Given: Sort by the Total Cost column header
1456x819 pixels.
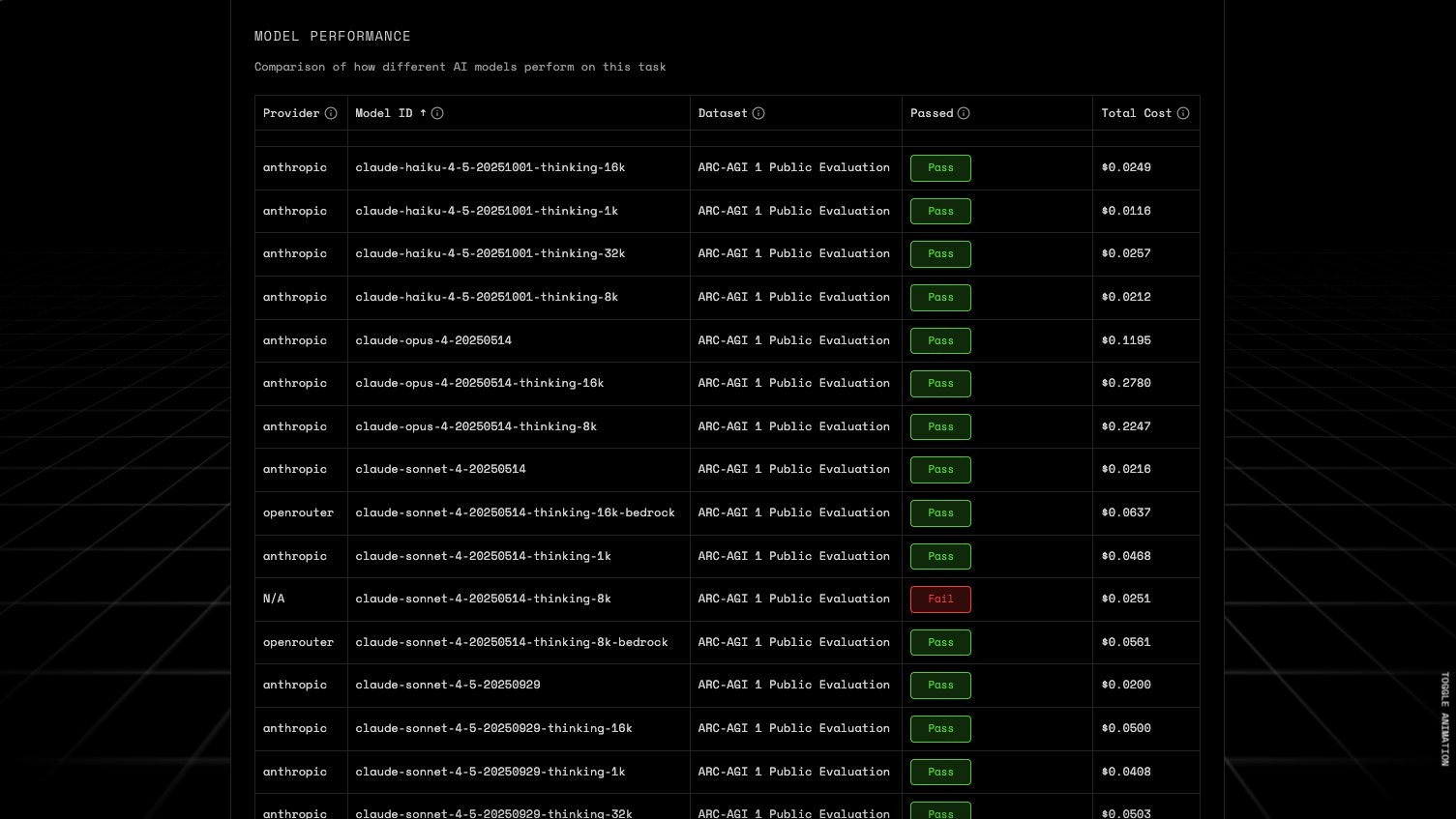Looking at the screenshot, I should (x=1136, y=113).
